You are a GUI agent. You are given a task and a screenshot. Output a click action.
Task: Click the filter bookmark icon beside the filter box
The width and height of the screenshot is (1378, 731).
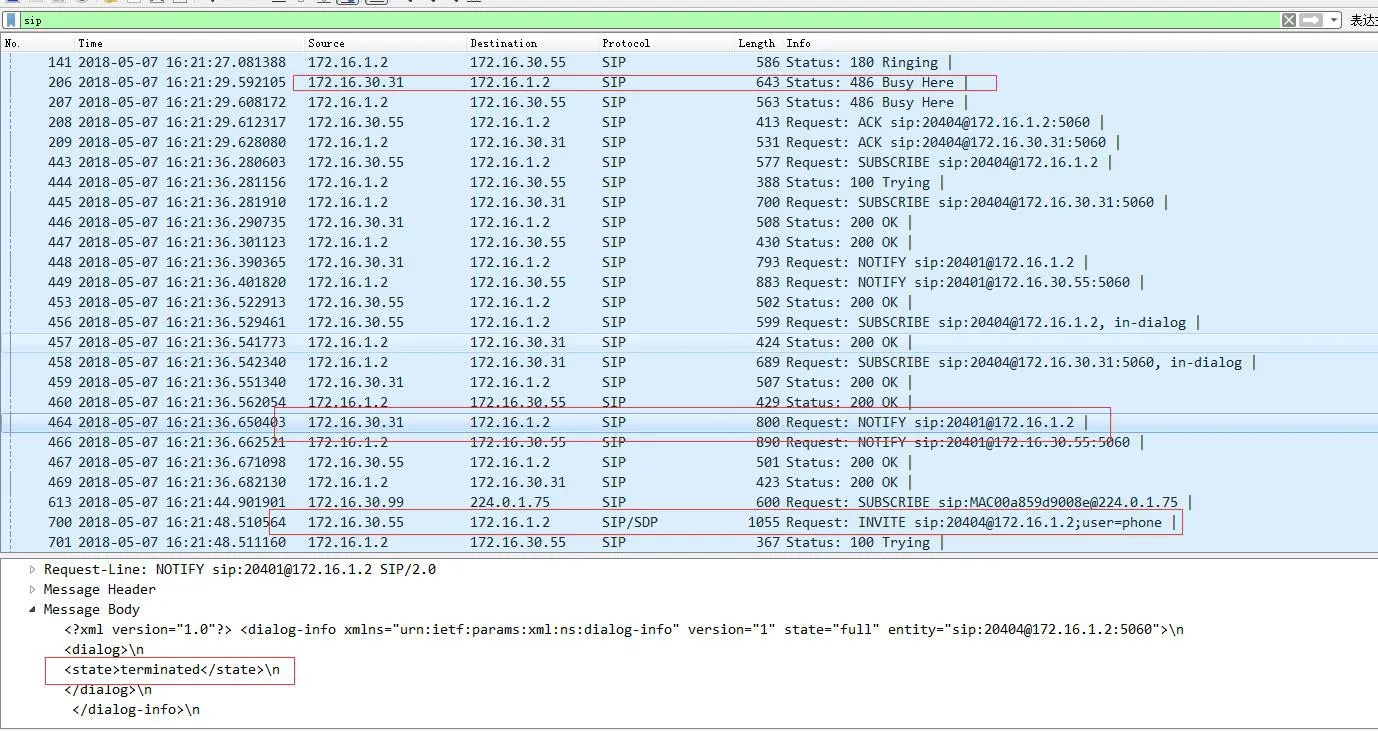pyautogui.click(x=10, y=20)
